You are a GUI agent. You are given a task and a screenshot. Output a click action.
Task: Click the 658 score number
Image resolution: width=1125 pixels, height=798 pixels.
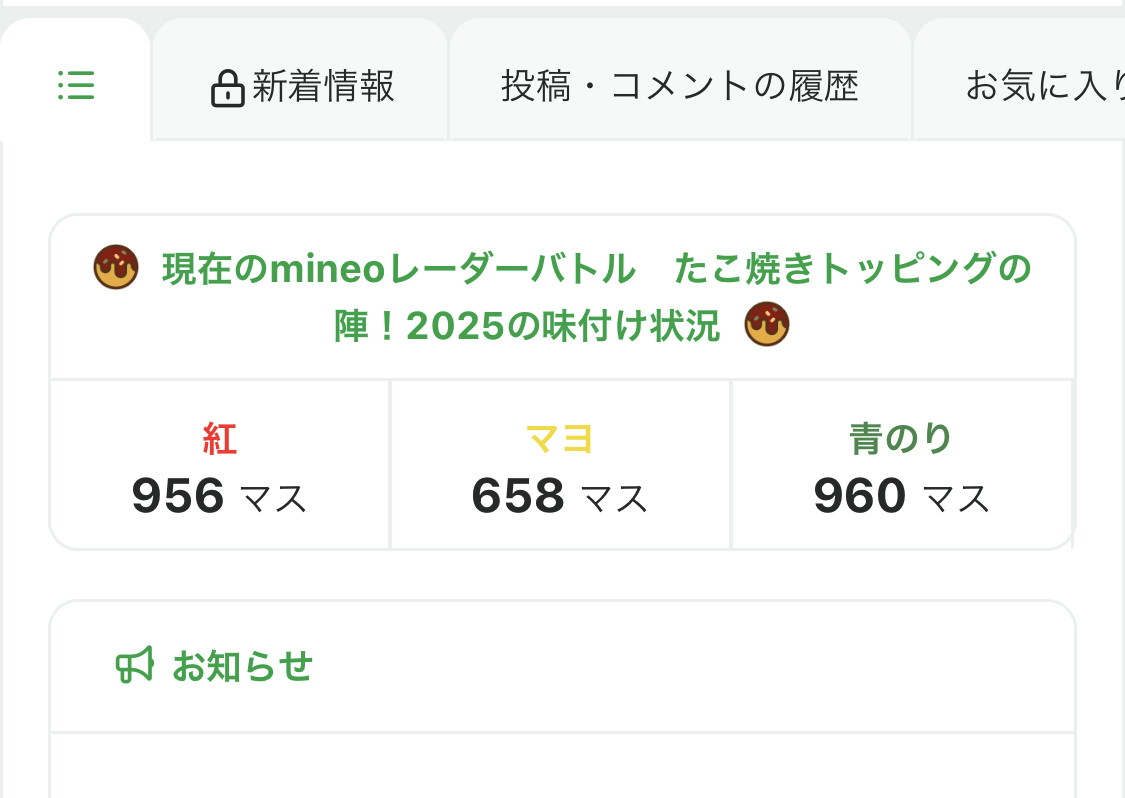tap(518, 495)
